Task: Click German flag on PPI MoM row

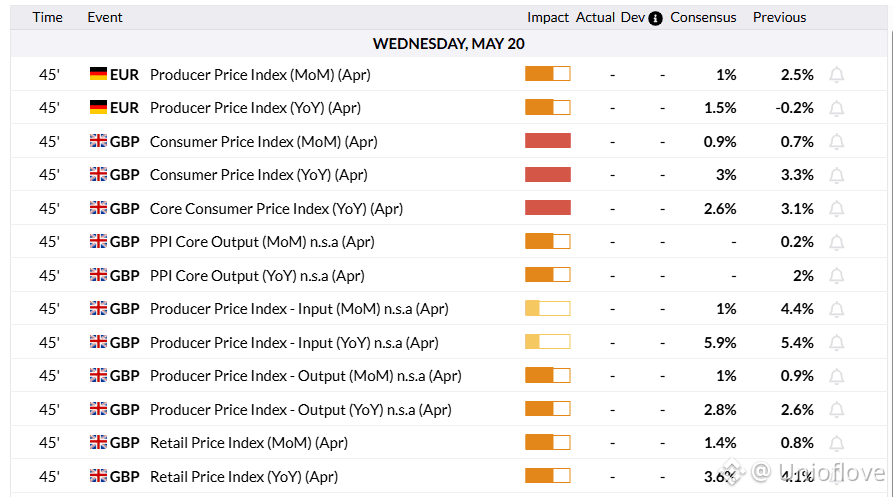Action: pyautogui.click(x=98, y=73)
